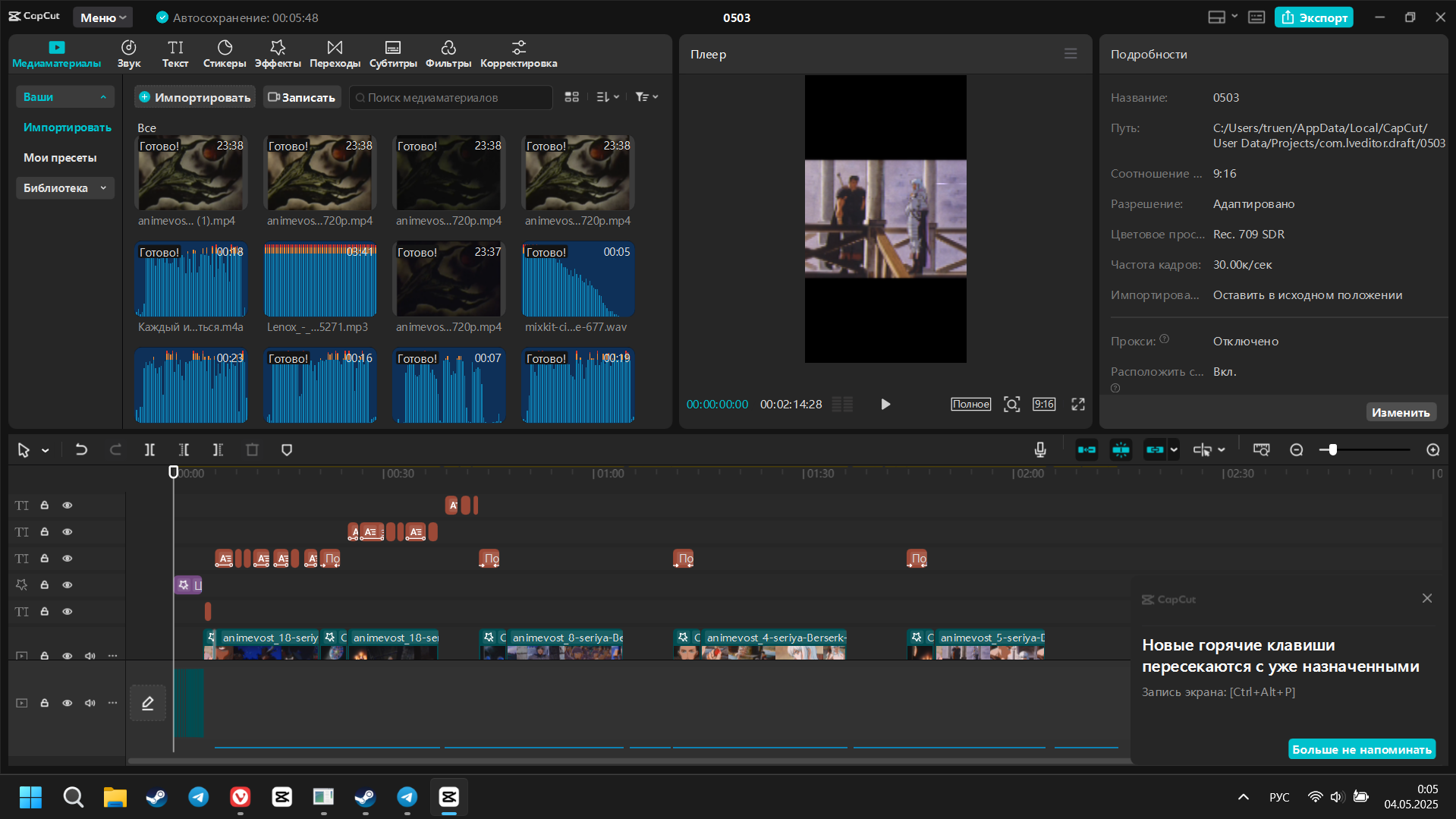This screenshot has width=1456, height=819.
Task: Click the Больше не напоминать button
Action: point(1362,749)
